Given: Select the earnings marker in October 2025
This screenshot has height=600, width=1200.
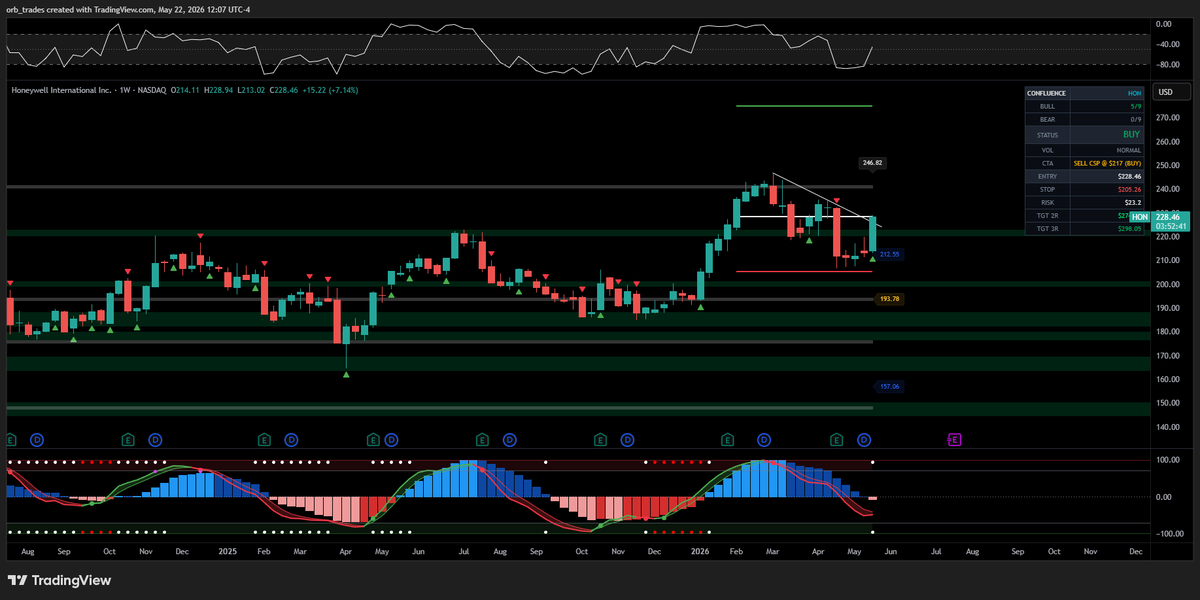Looking at the screenshot, I should 600,439.
